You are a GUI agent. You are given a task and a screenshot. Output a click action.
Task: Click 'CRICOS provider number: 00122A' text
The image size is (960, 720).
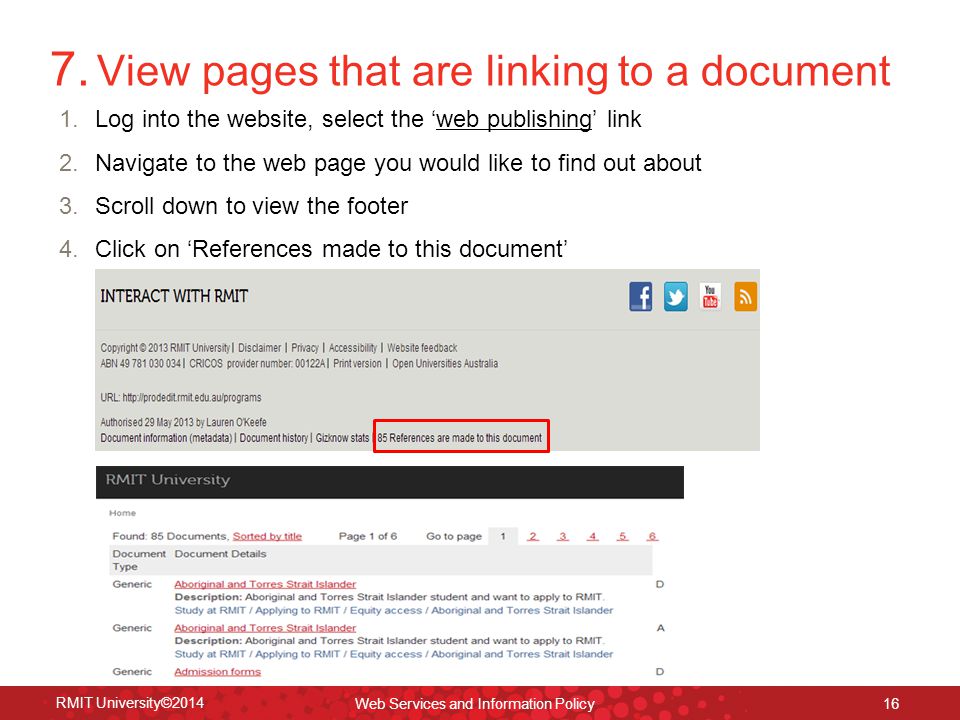pyautogui.click(x=257, y=363)
